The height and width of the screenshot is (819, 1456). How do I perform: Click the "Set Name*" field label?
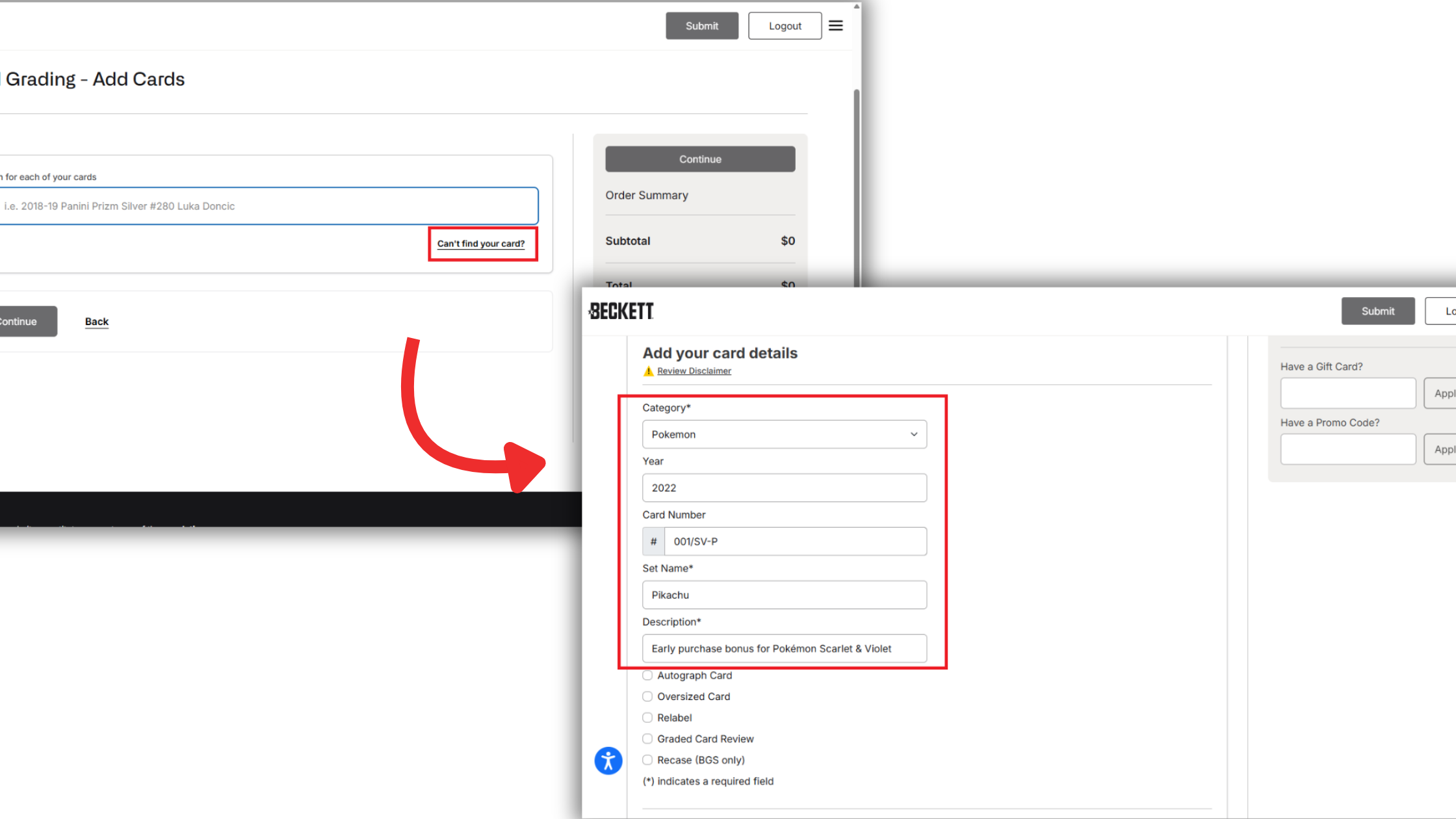[668, 568]
